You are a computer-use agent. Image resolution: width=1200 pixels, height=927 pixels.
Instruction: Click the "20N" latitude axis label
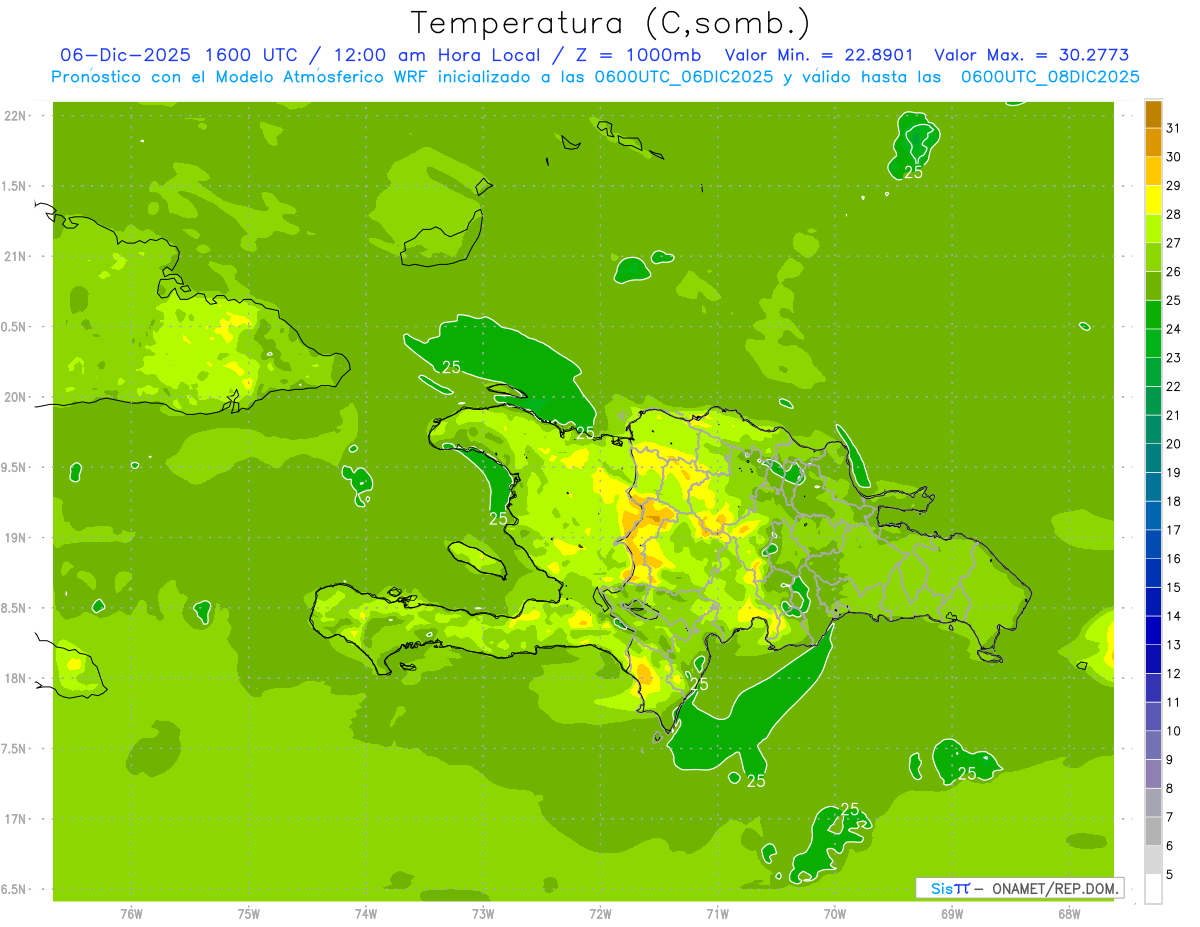pyautogui.click(x=15, y=397)
